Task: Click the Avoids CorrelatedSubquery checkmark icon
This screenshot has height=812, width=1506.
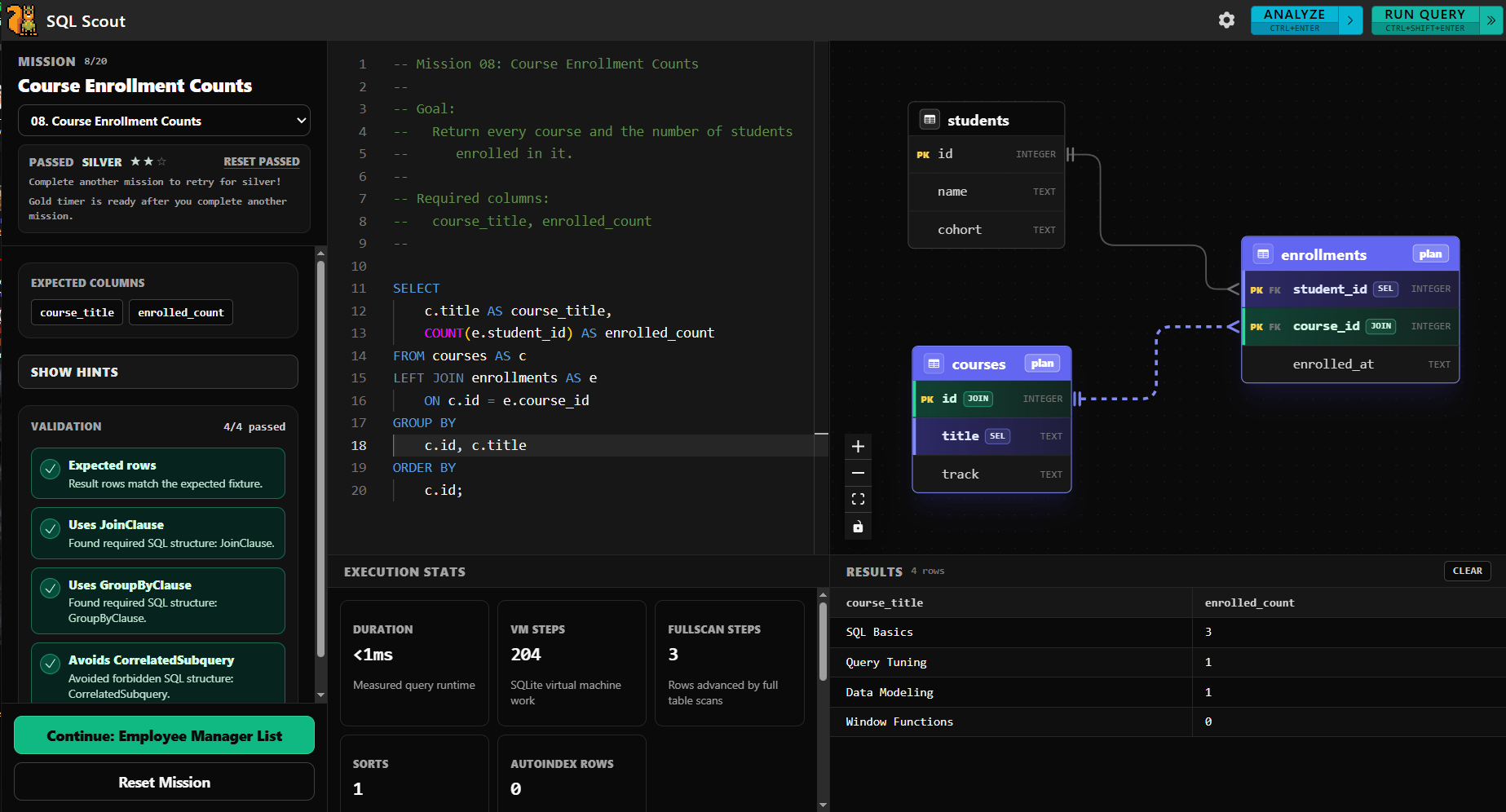Action: point(51,664)
